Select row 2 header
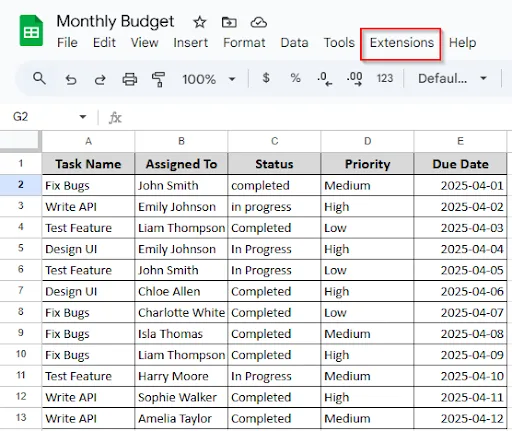The width and height of the screenshot is (512, 431). click(x=21, y=185)
